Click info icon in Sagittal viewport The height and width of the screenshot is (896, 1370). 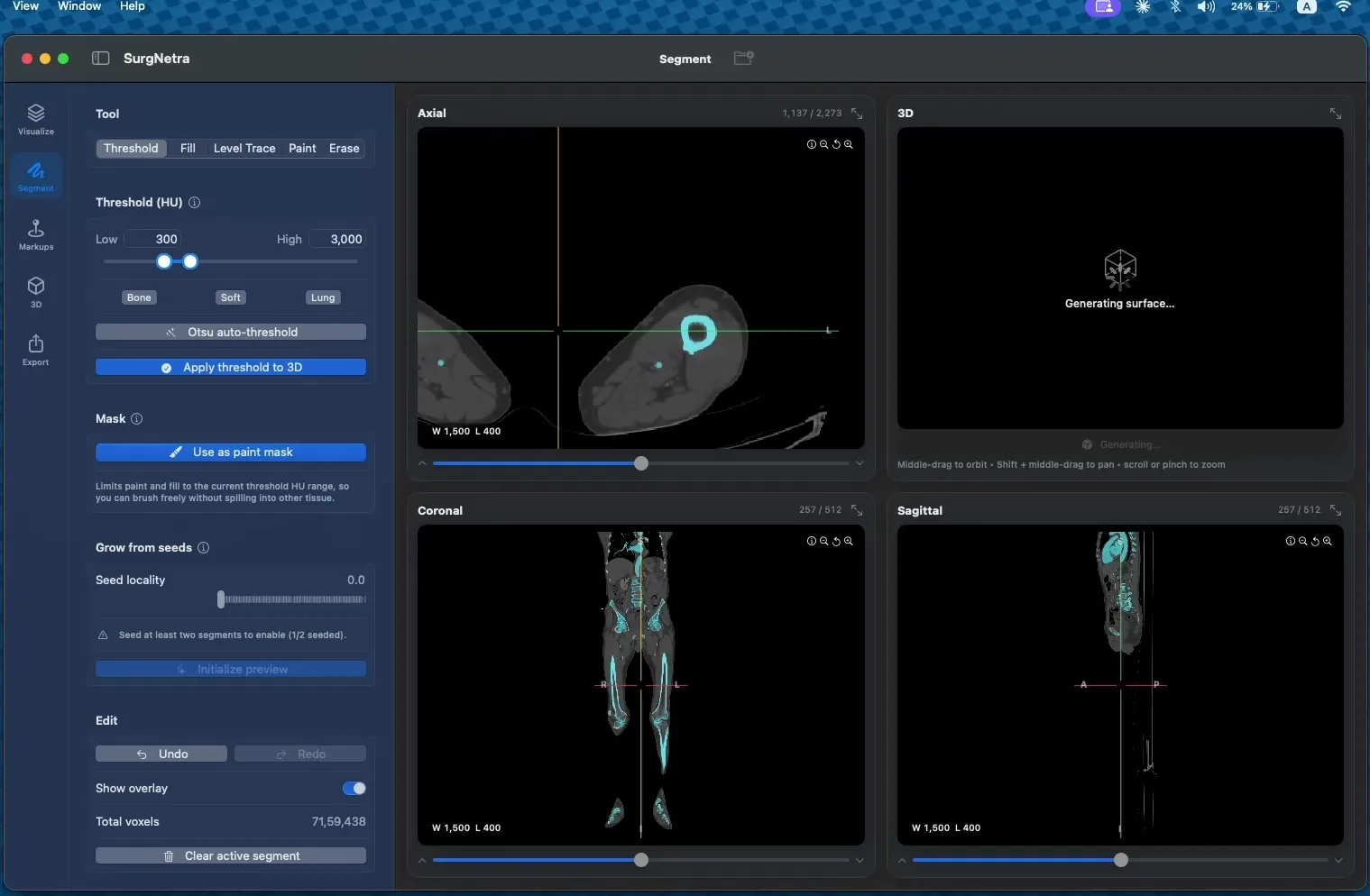[x=1290, y=541]
